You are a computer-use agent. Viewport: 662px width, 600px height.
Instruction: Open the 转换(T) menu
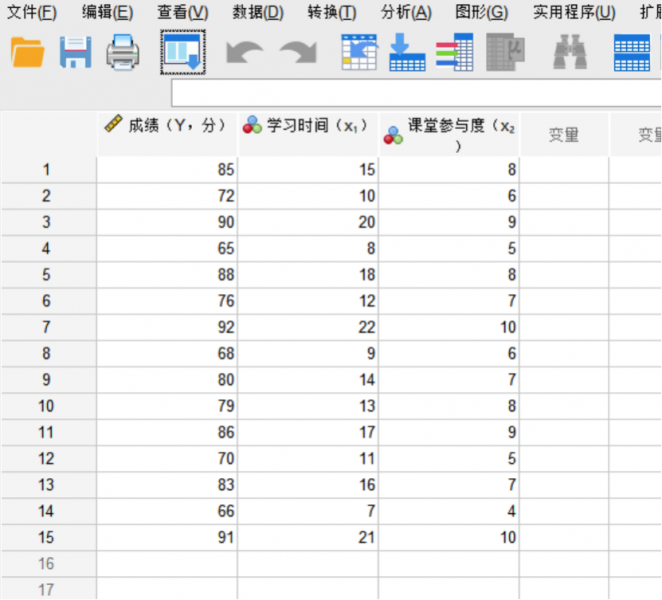[x=332, y=12]
